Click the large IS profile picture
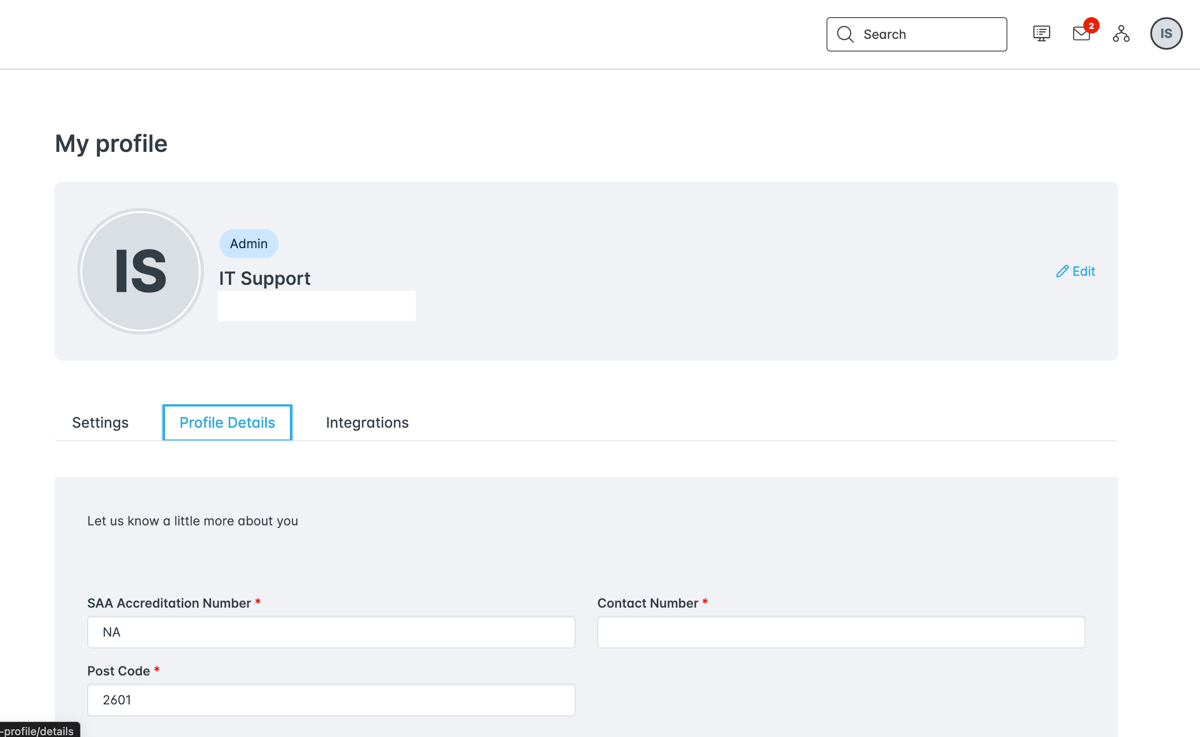 pos(141,271)
